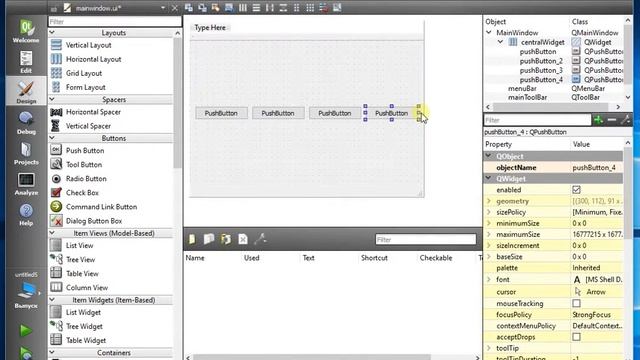The height and width of the screenshot is (360, 640).
Task: Click the green Run button
Action: [25, 330]
